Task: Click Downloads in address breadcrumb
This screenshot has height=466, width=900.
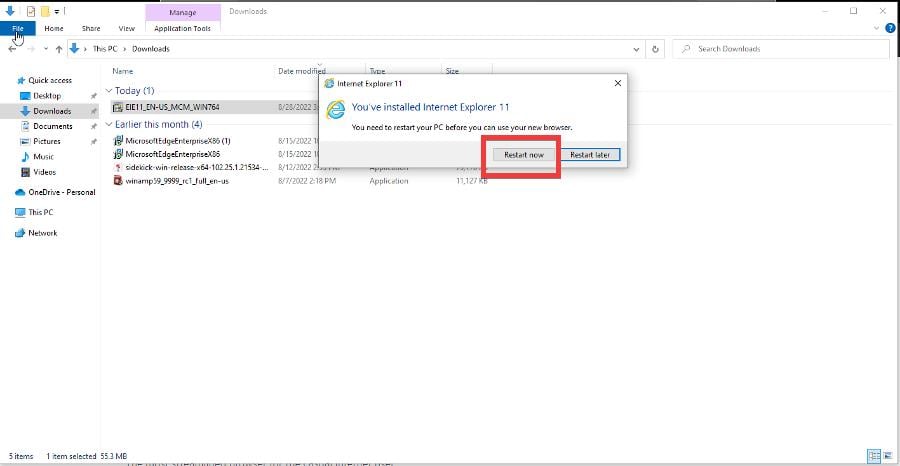Action: (x=151, y=49)
